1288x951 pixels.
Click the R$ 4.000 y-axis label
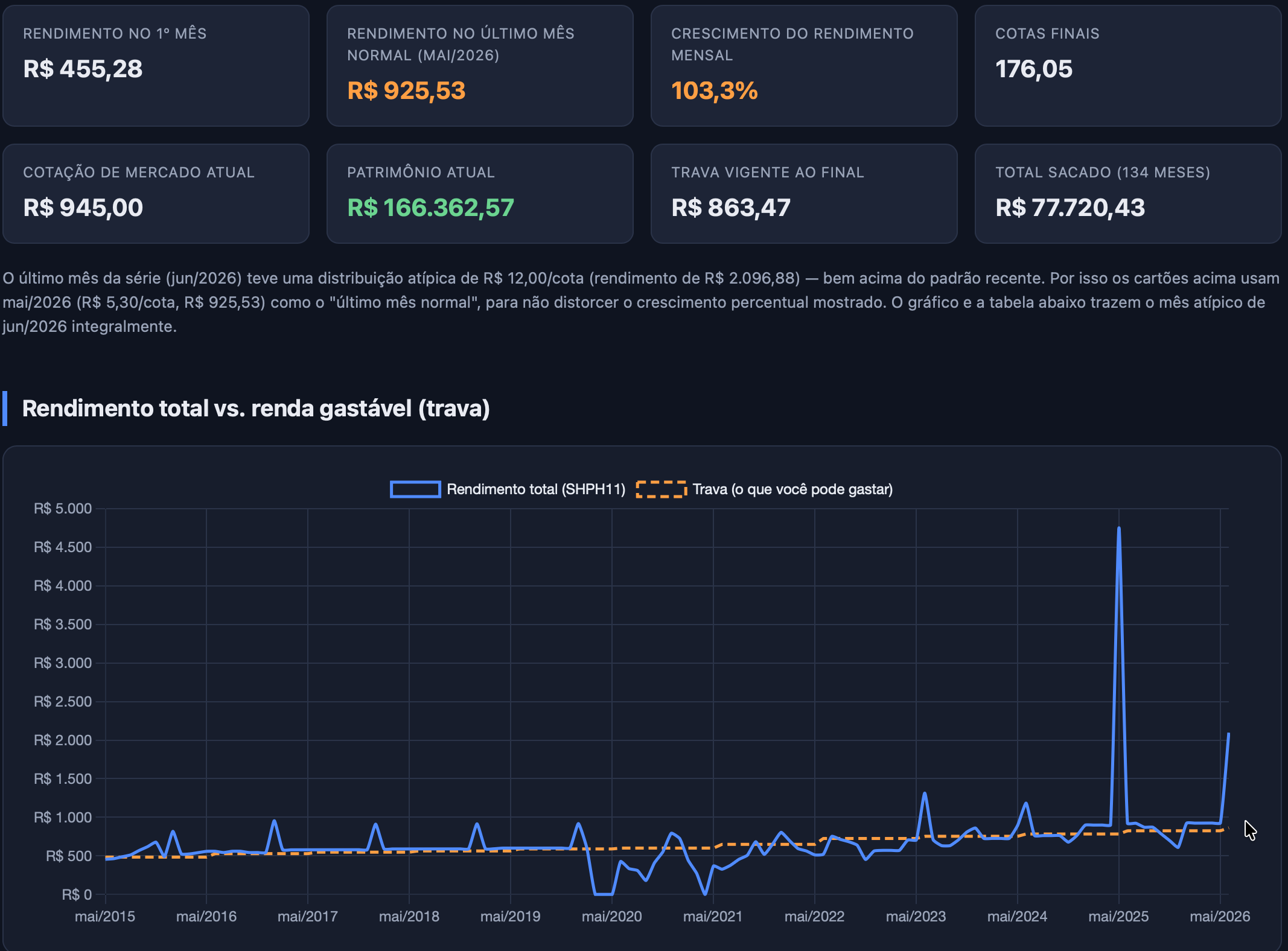63,586
